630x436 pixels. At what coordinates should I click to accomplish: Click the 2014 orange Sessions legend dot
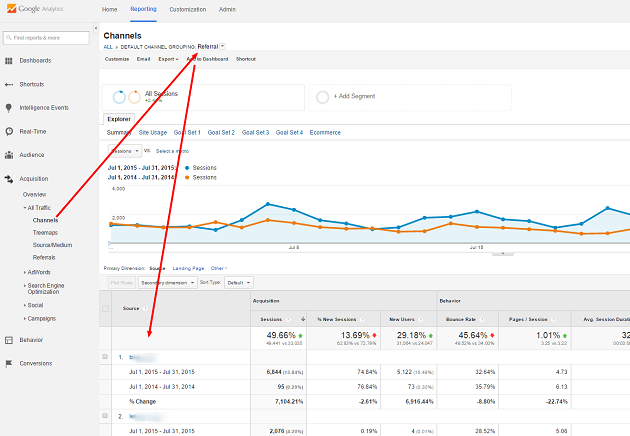tap(187, 178)
